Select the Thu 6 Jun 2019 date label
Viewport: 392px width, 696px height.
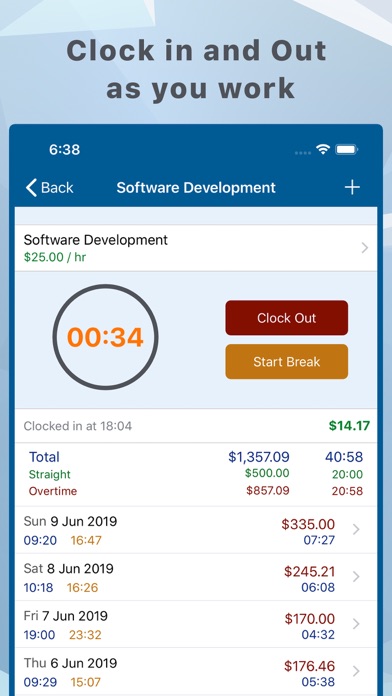(x=70, y=663)
